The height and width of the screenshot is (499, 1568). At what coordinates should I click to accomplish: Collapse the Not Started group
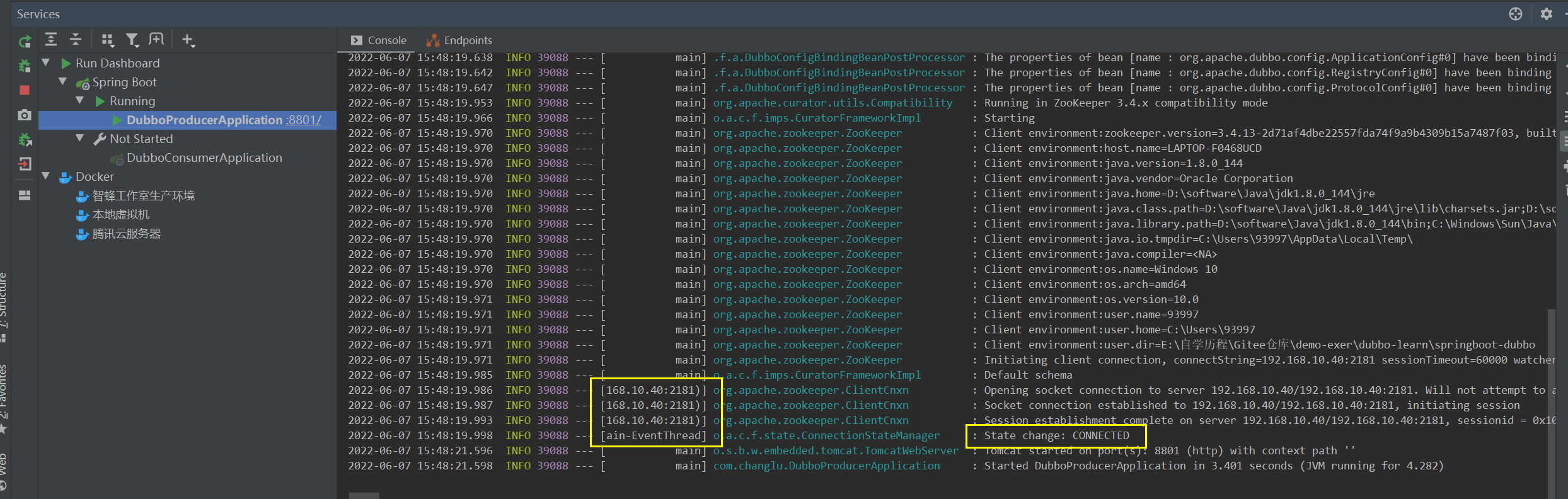80,139
